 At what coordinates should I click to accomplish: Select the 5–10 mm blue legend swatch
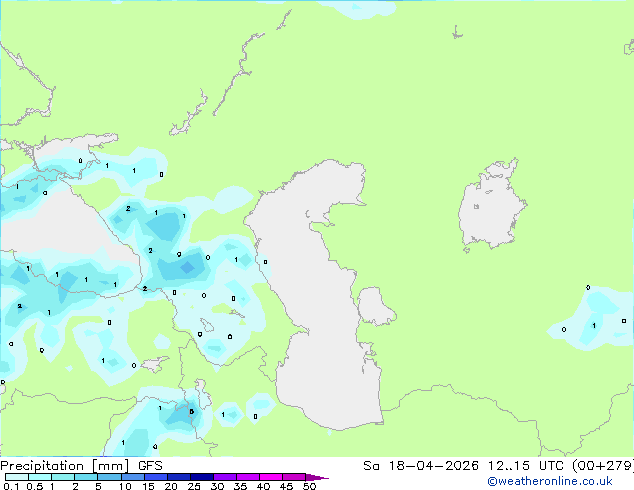coord(109,477)
